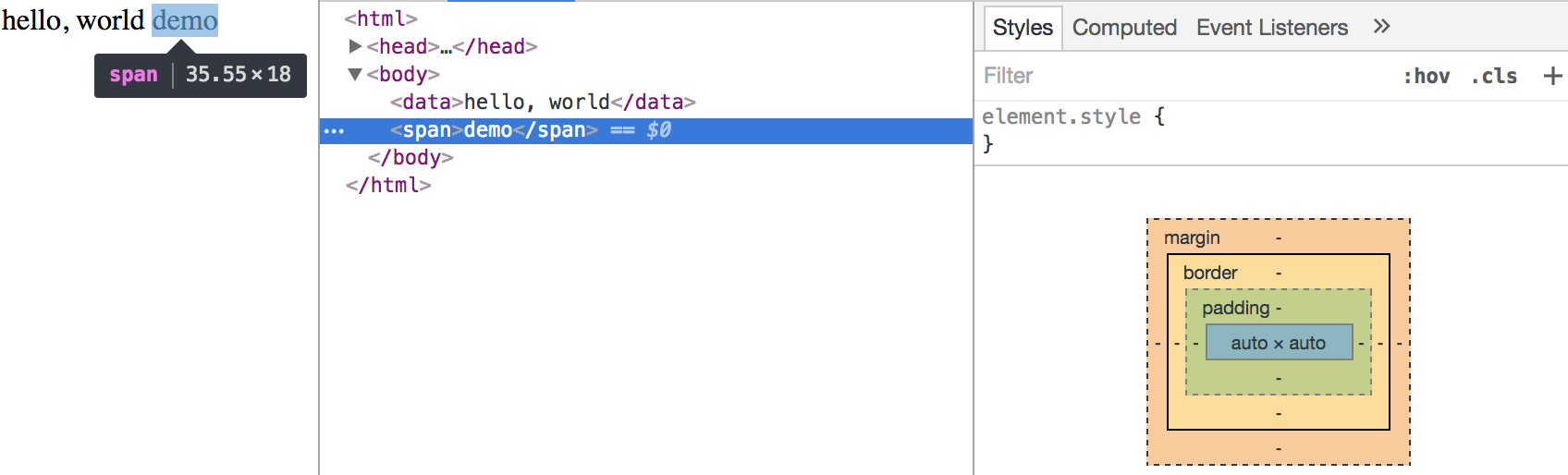Collapse the body element node

coord(355,74)
